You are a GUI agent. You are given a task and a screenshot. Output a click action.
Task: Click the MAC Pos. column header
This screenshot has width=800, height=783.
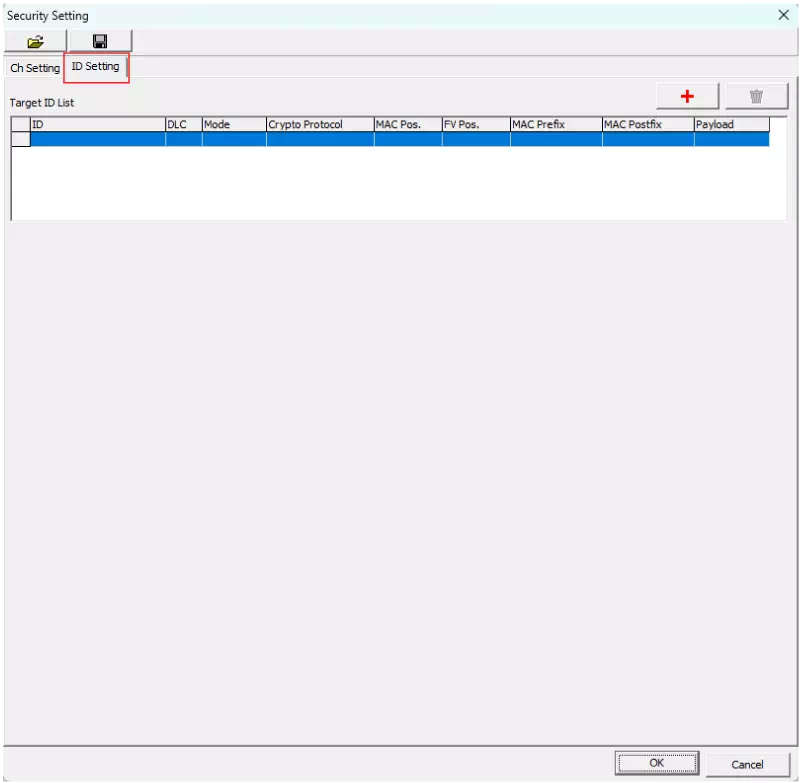(x=405, y=124)
